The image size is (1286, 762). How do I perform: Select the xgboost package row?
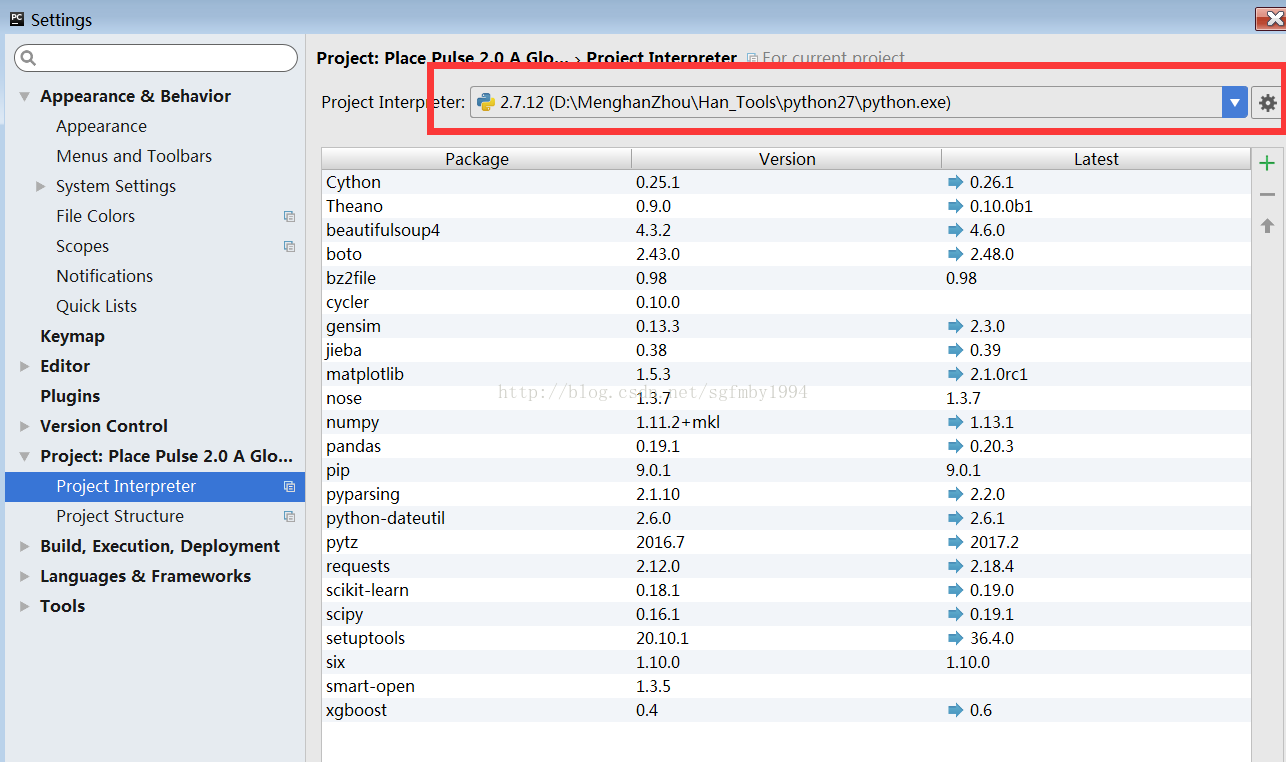(x=786, y=710)
